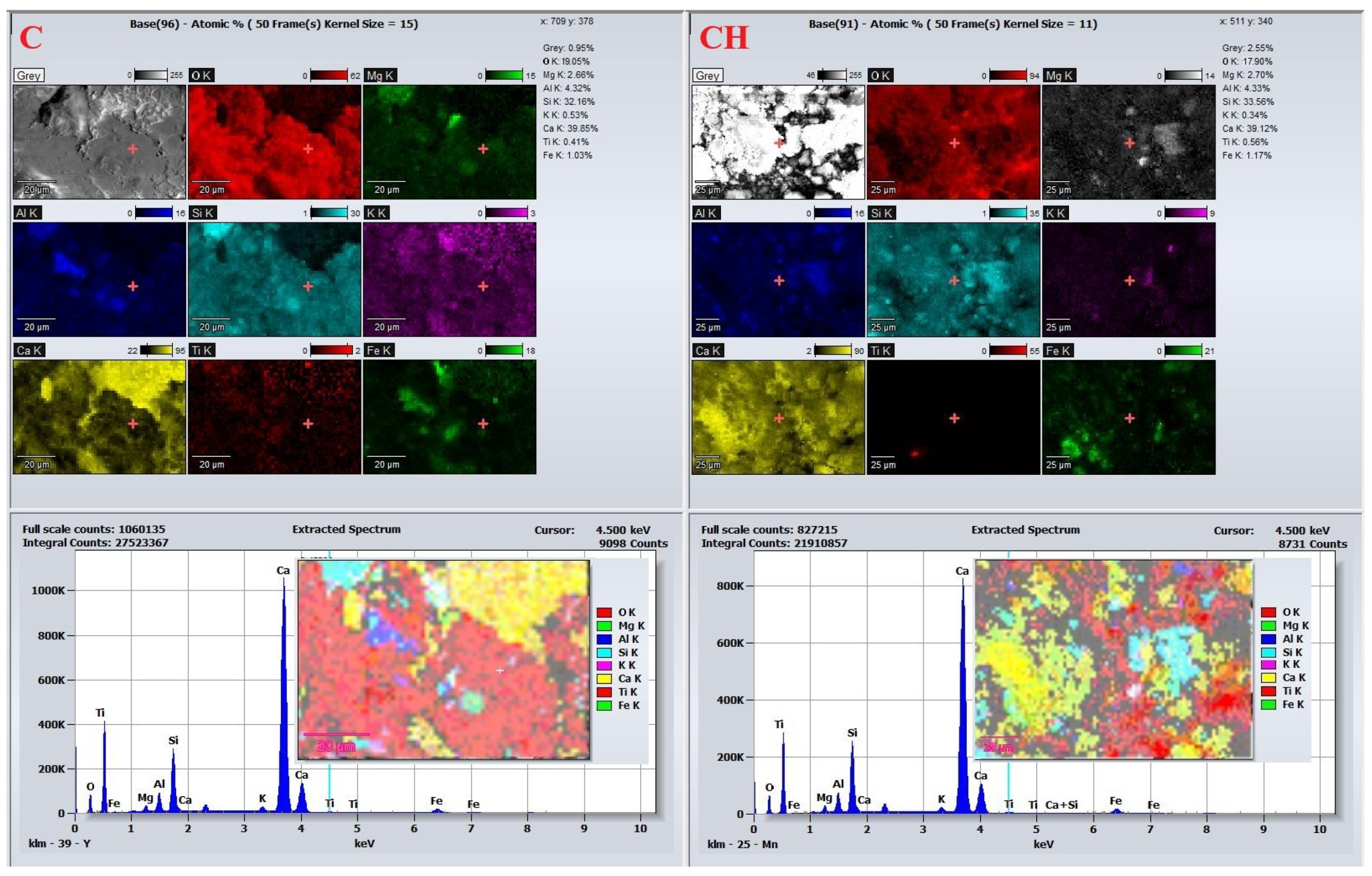
Task: Click 'Si K: 33.56%' value in panel CH
Action: tap(1248, 101)
